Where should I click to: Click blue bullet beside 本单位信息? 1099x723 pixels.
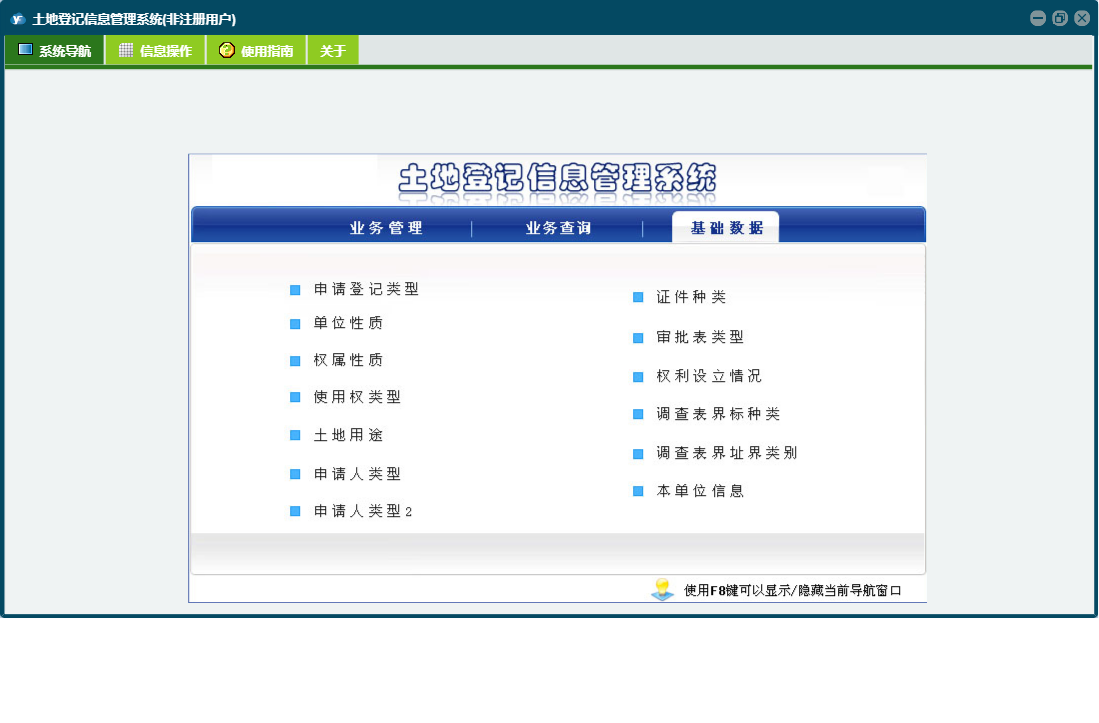click(638, 491)
